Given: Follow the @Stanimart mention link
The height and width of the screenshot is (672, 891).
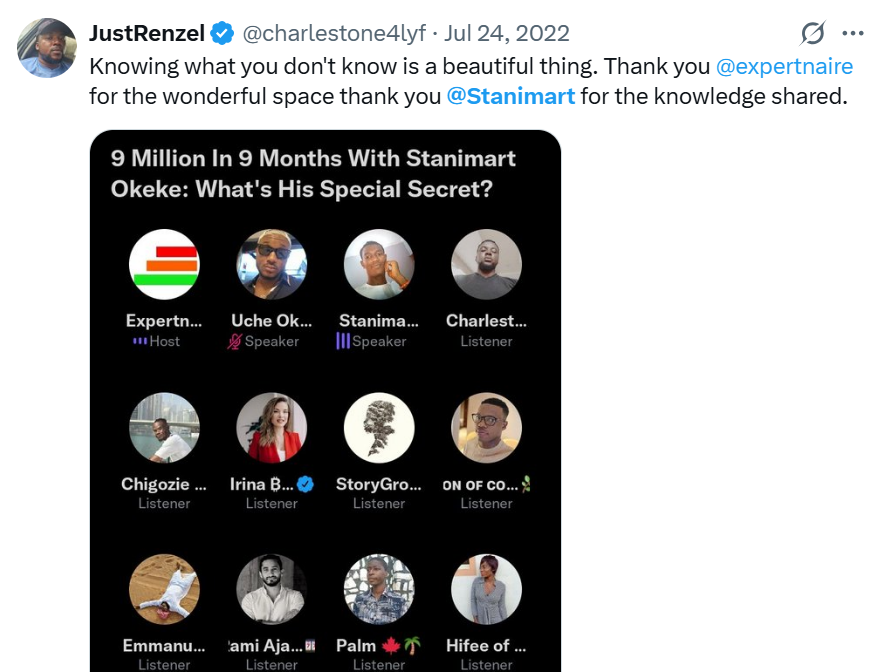Looking at the screenshot, I should pyautogui.click(x=511, y=97).
